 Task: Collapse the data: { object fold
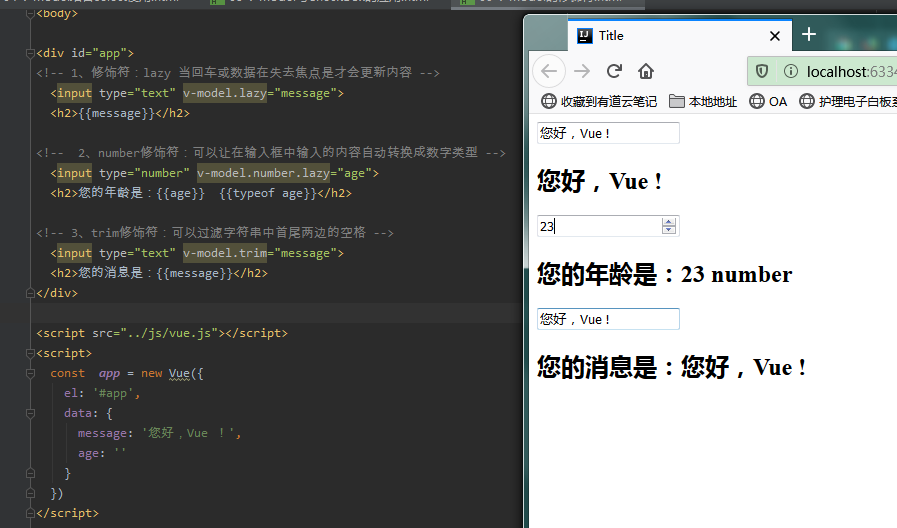tap(30, 413)
